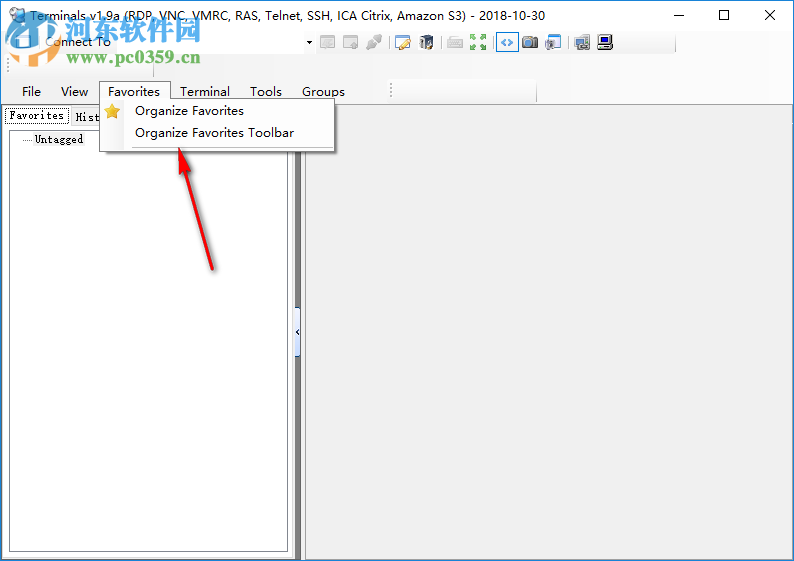Open the networking tools computers icon
Image resolution: width=794 pixels, height=561 pixels.
[582, 43]
